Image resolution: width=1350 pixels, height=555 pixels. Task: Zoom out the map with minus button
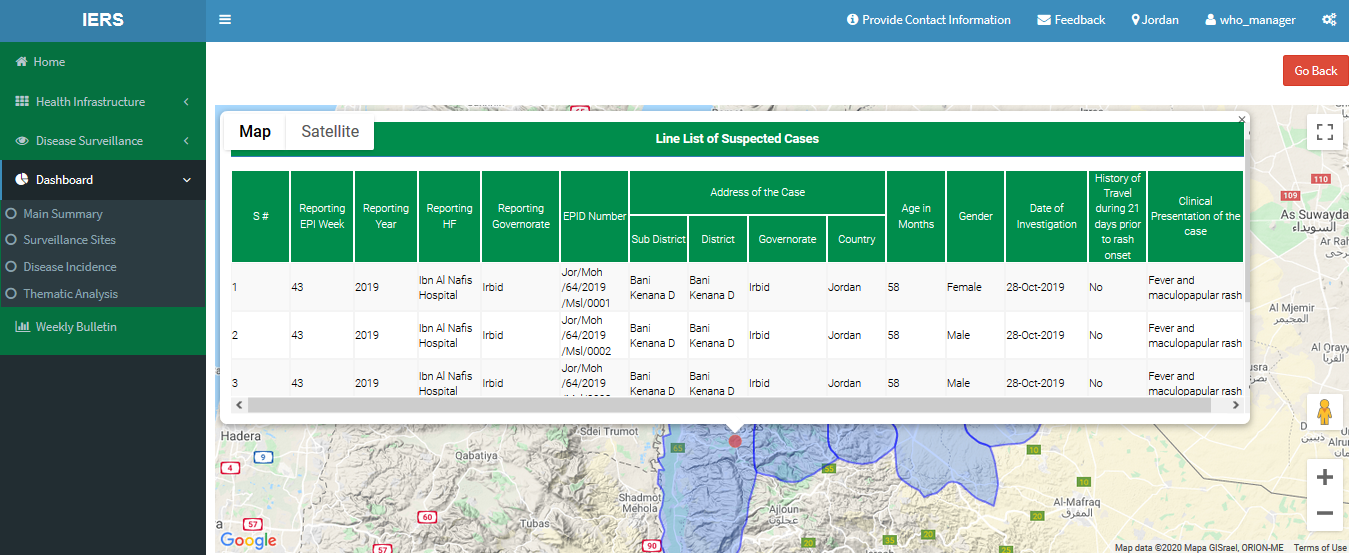1325,514
